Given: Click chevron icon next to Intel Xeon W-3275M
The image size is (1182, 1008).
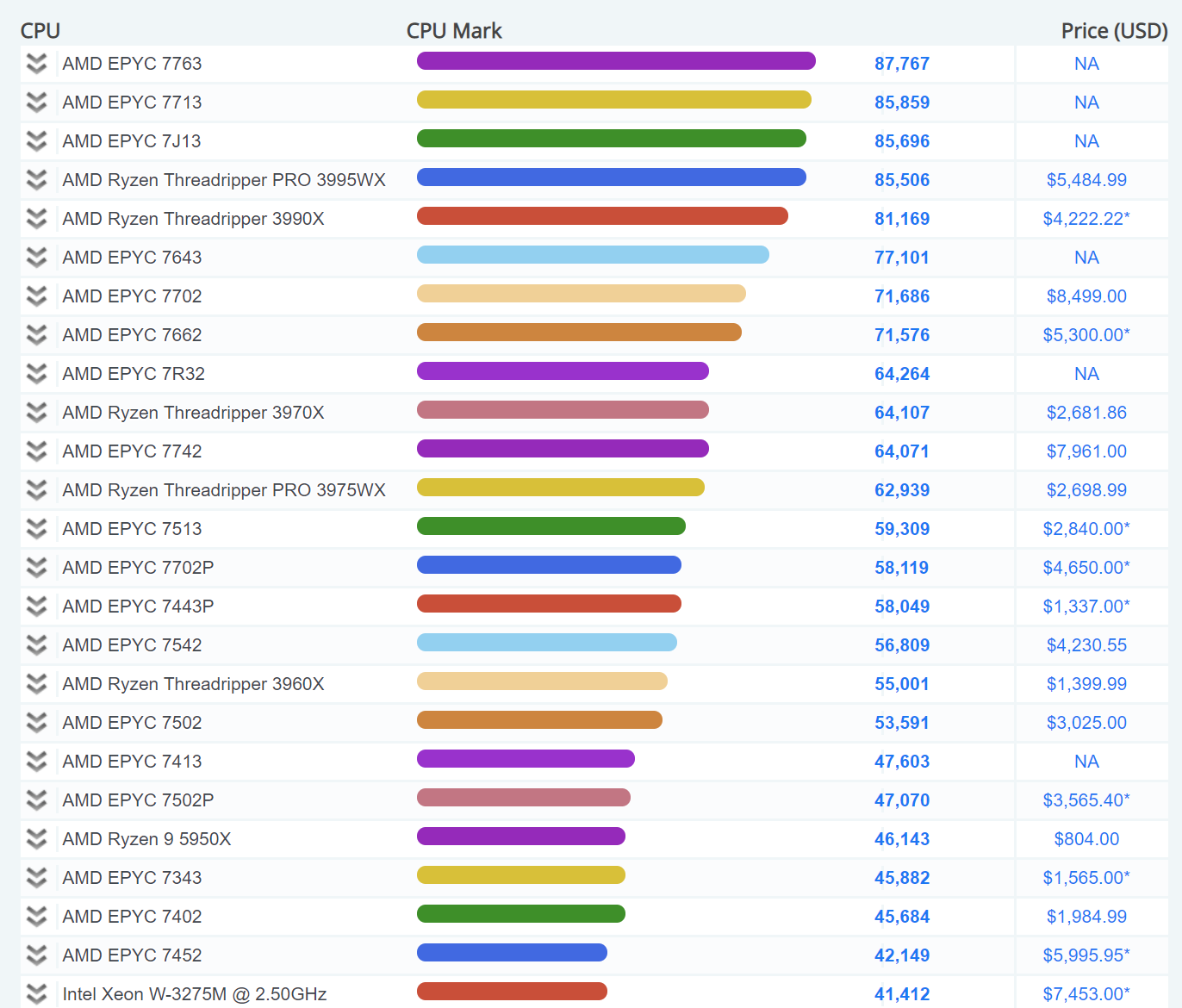Looking at the screenshot, I should pyautogui.click(x=36, y=993).
